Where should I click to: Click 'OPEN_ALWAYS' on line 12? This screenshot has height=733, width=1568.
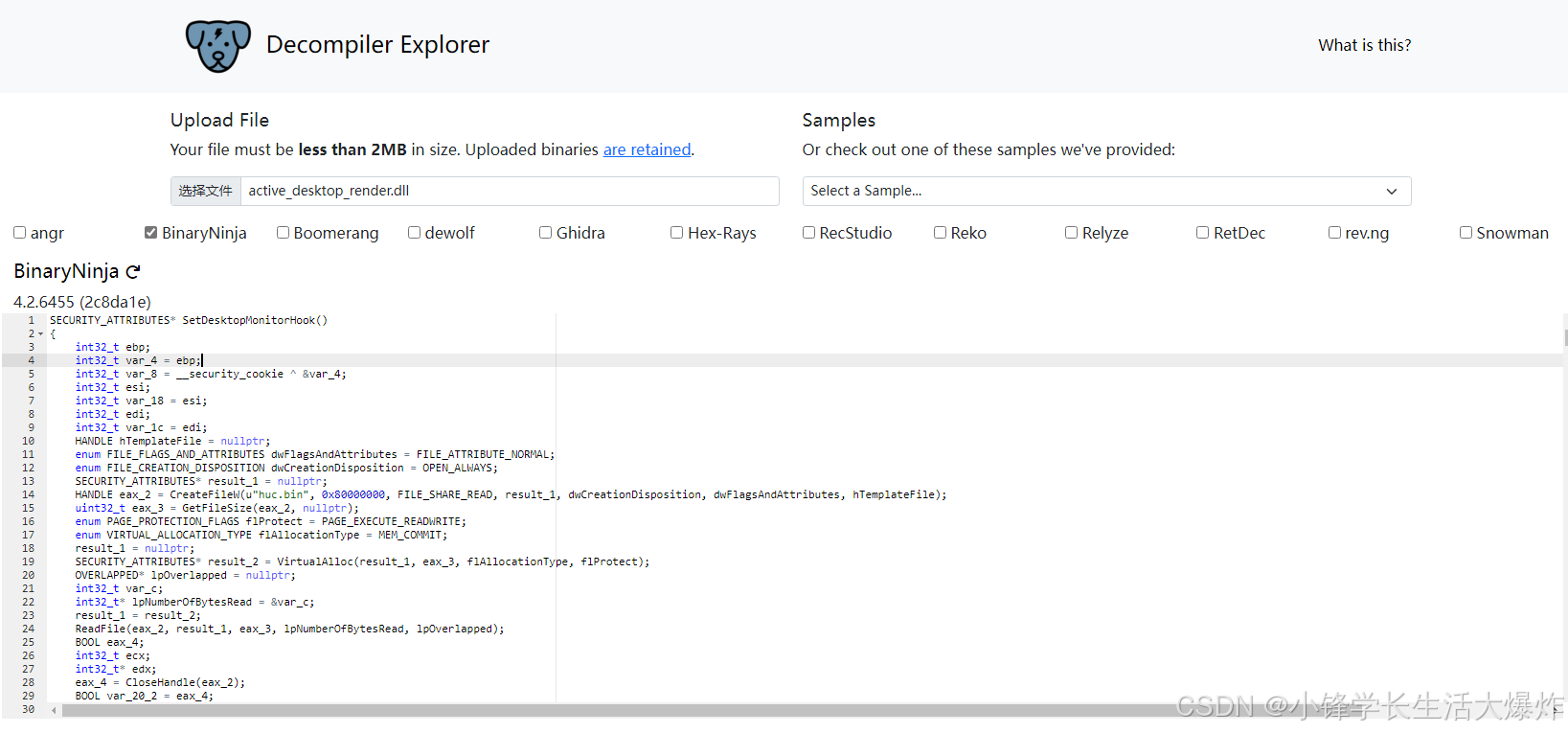tap(457, 469)
